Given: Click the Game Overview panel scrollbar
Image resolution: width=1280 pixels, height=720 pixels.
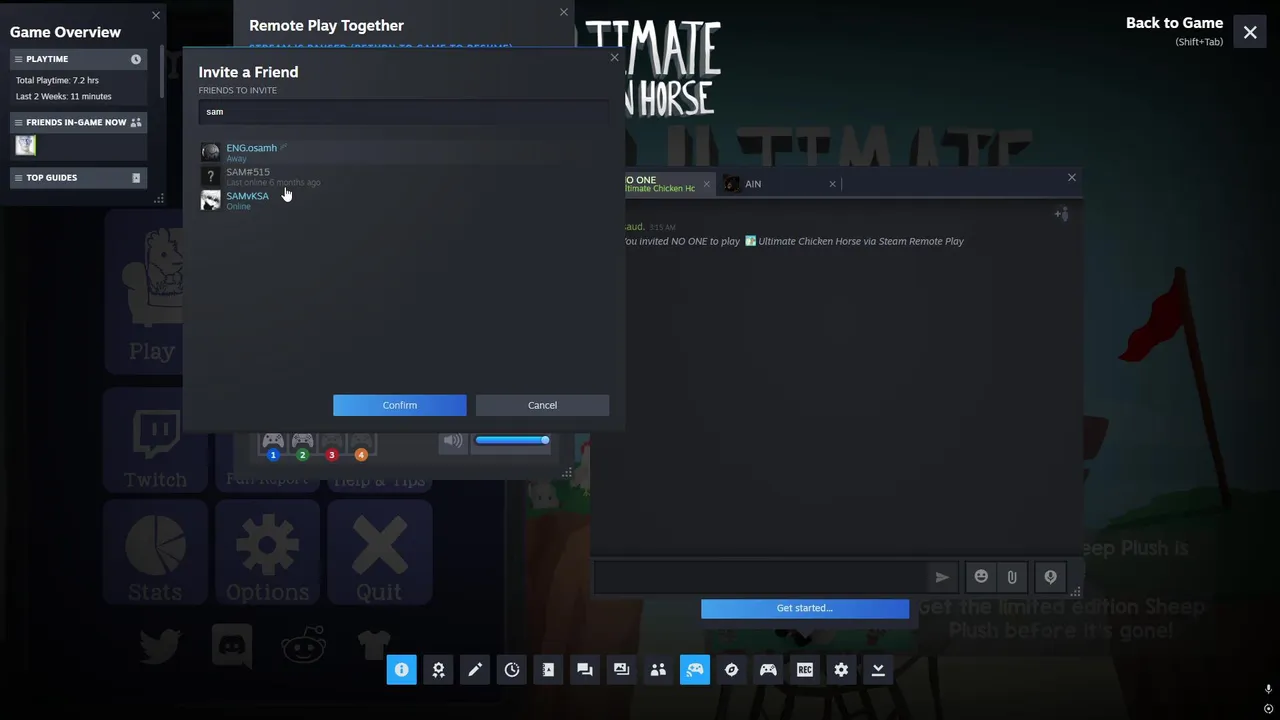Looking at the screenshot, I should (x=162, y=70).
